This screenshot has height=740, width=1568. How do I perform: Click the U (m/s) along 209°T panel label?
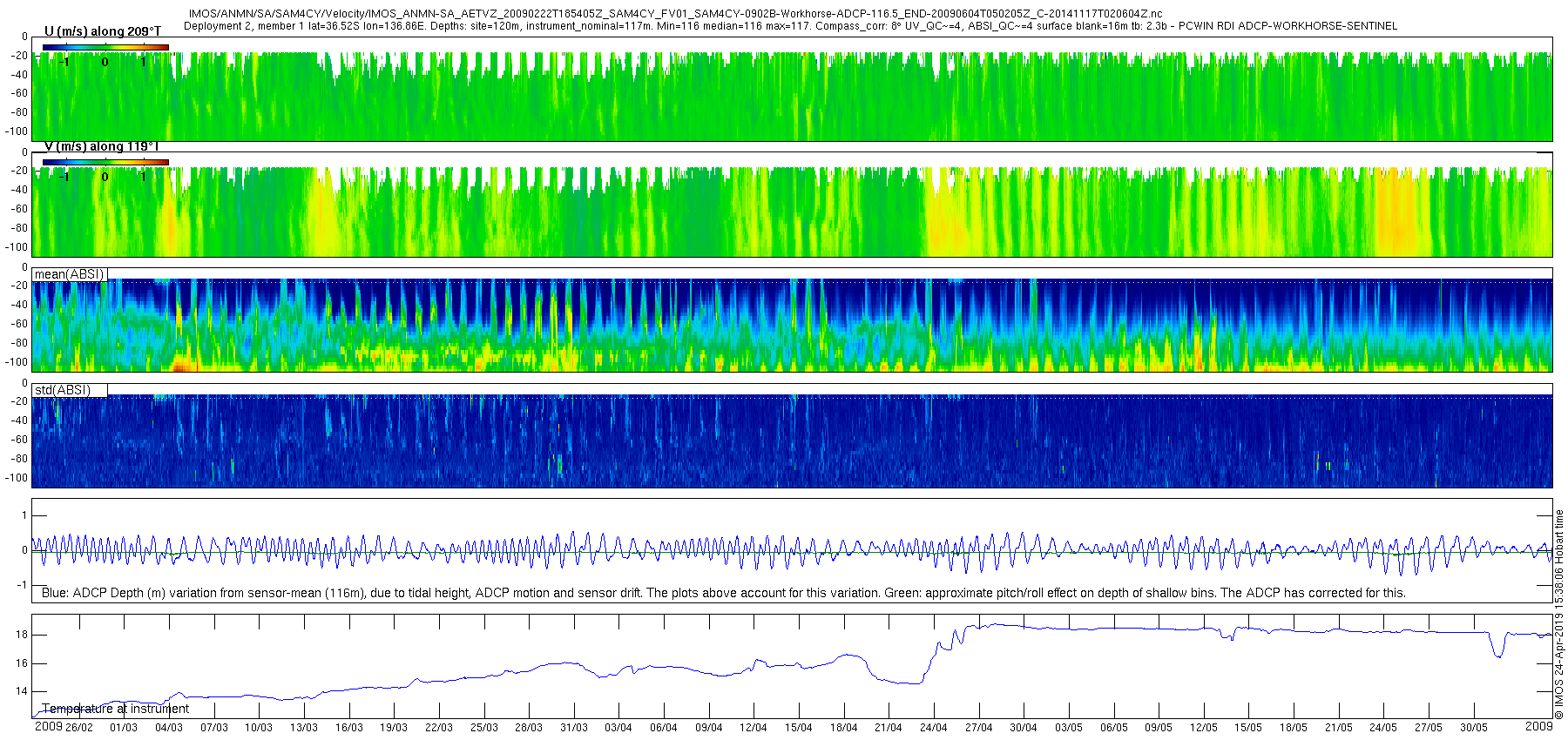[x=103, y=31]
